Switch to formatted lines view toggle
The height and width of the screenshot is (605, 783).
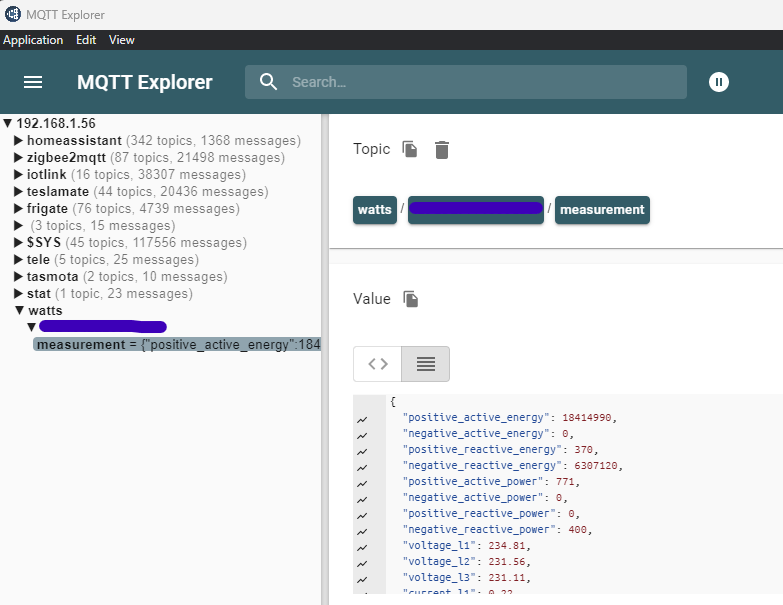[425, 364]
